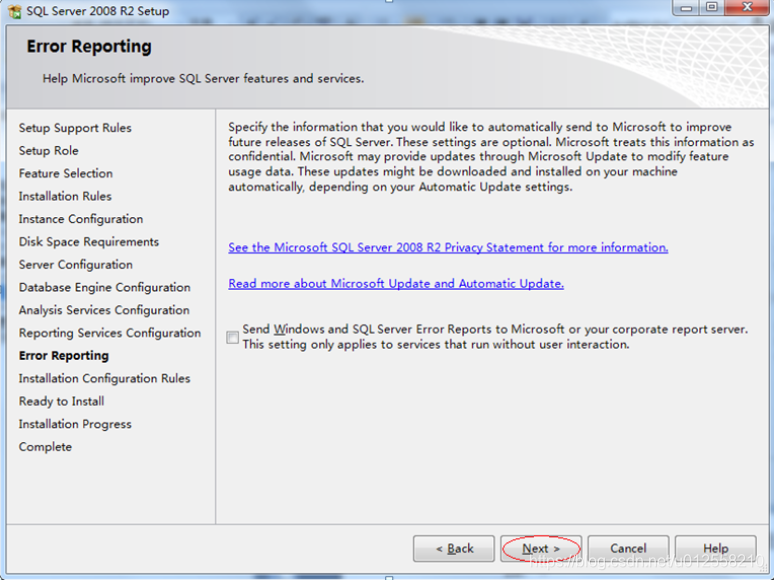Select Setup Support Rules step

tap(75, 128)
